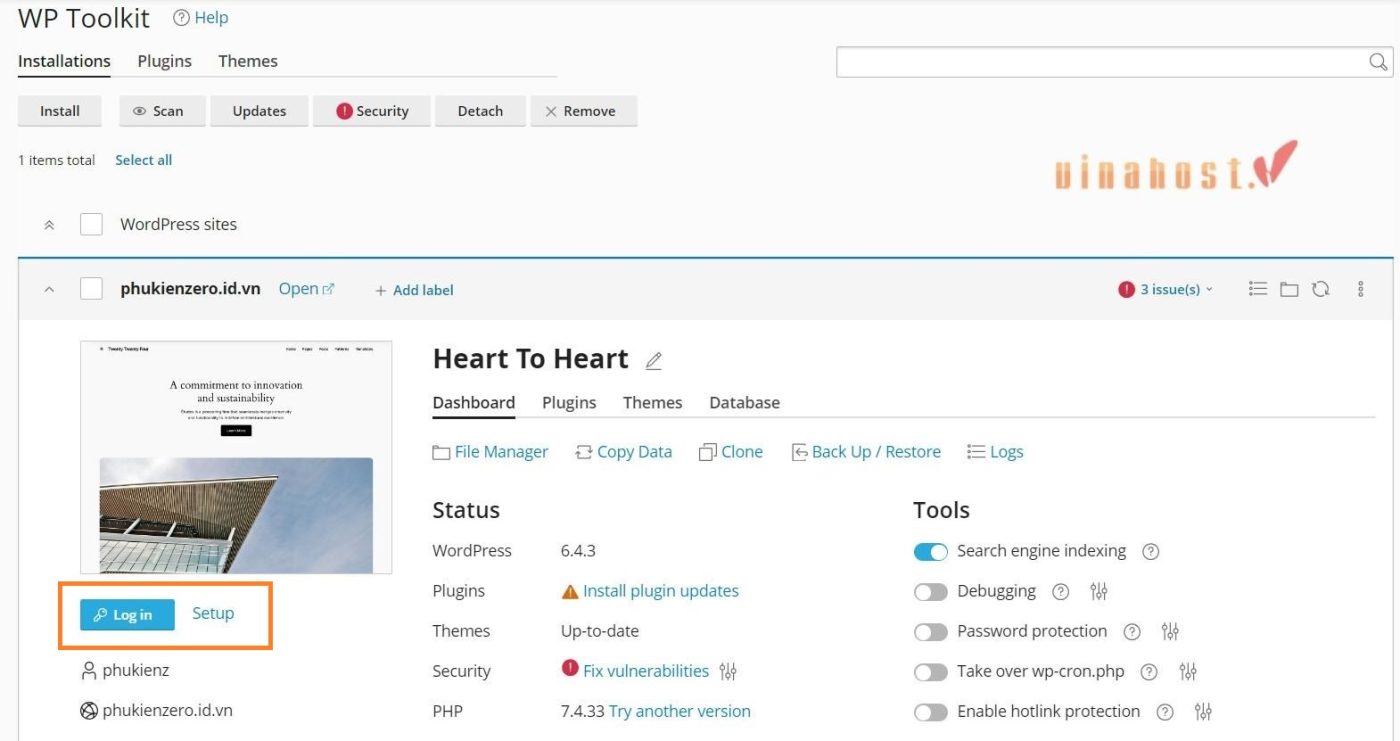Toggle Search engine indexing off
The image size is (1400, 741).
[931, 551]
